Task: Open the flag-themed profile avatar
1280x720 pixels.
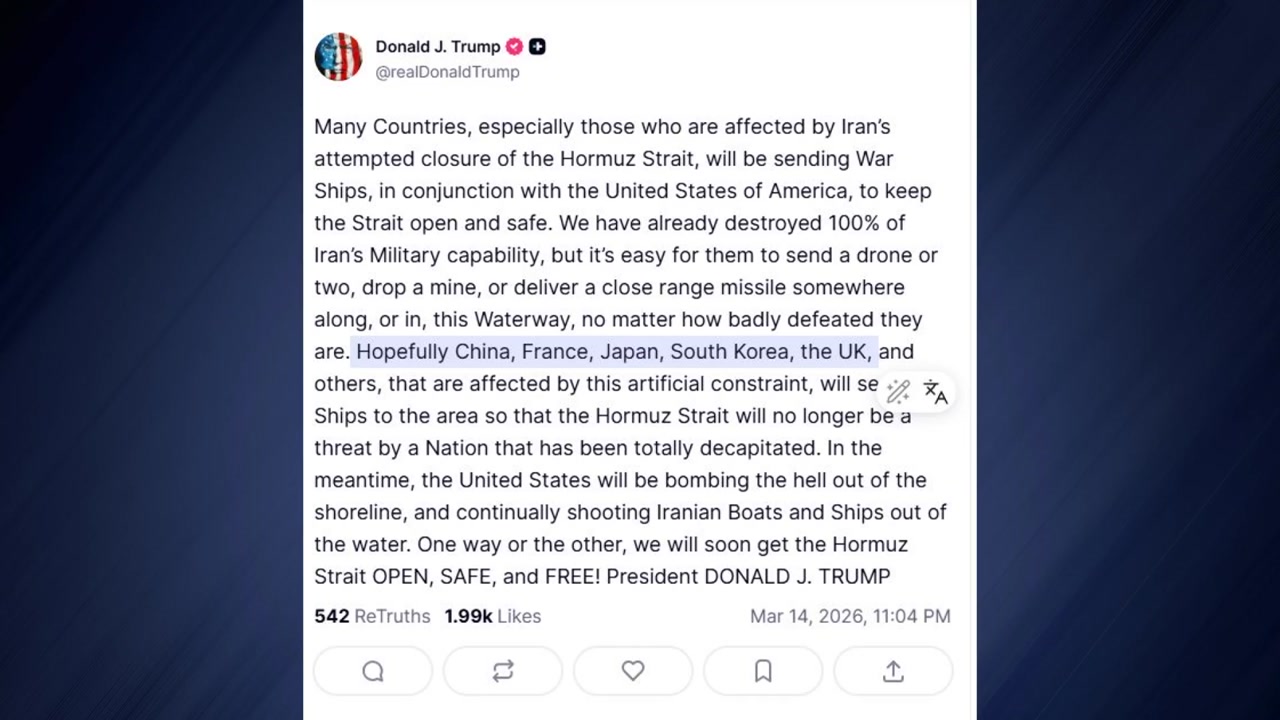Action: click(338, 57)
